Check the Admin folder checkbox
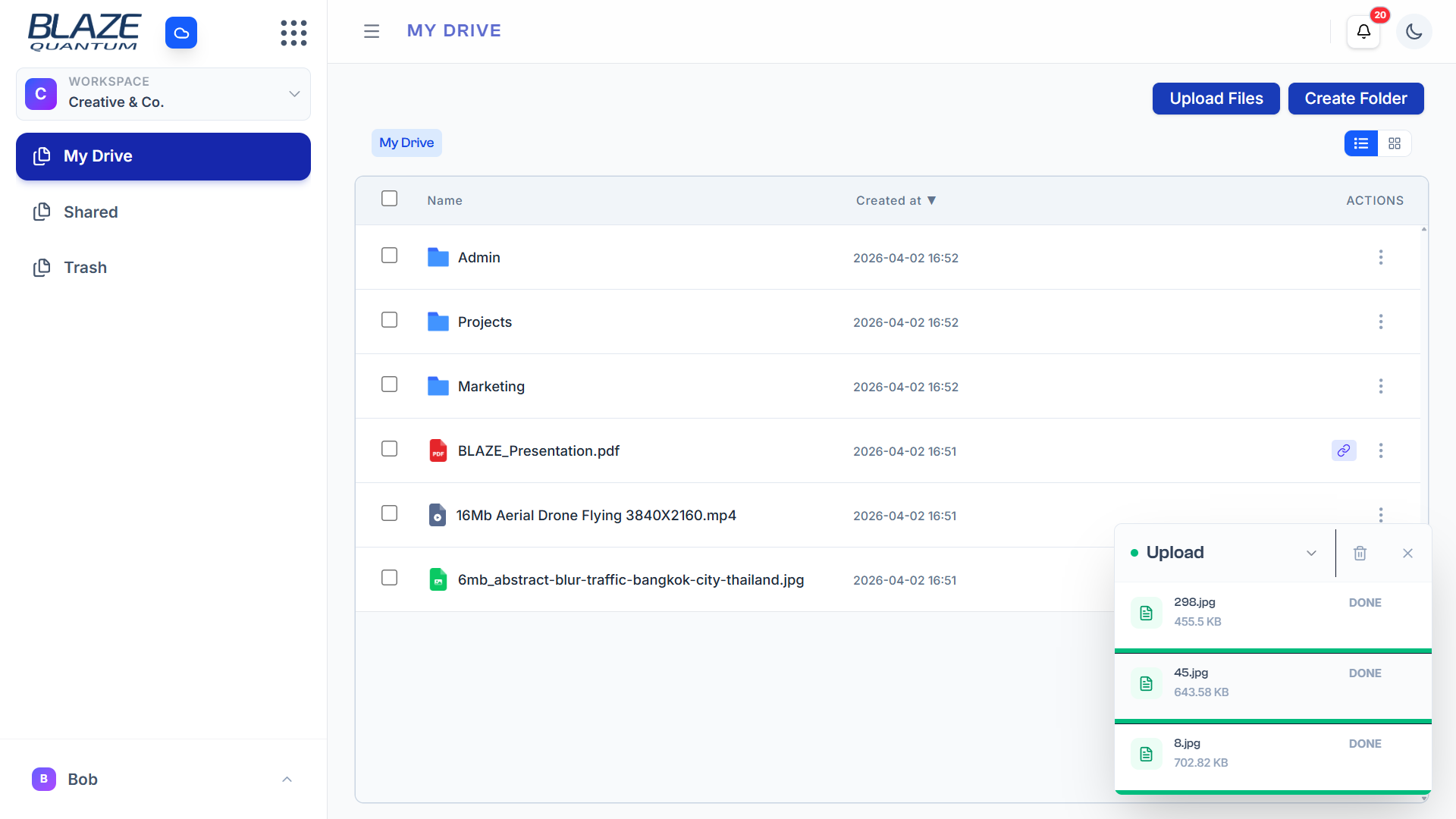This screenshot has width=1456, height=819. (x=389, y=256)
